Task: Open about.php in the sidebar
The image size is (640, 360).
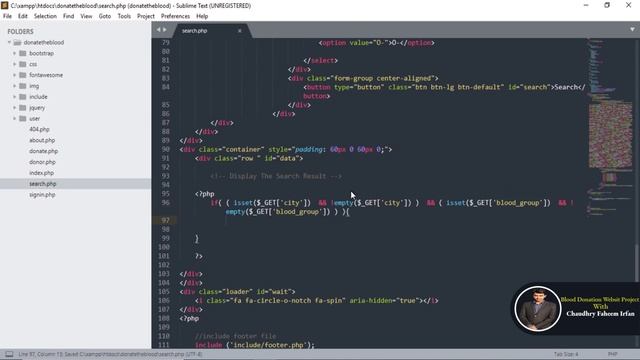Action: coord(42,140)
